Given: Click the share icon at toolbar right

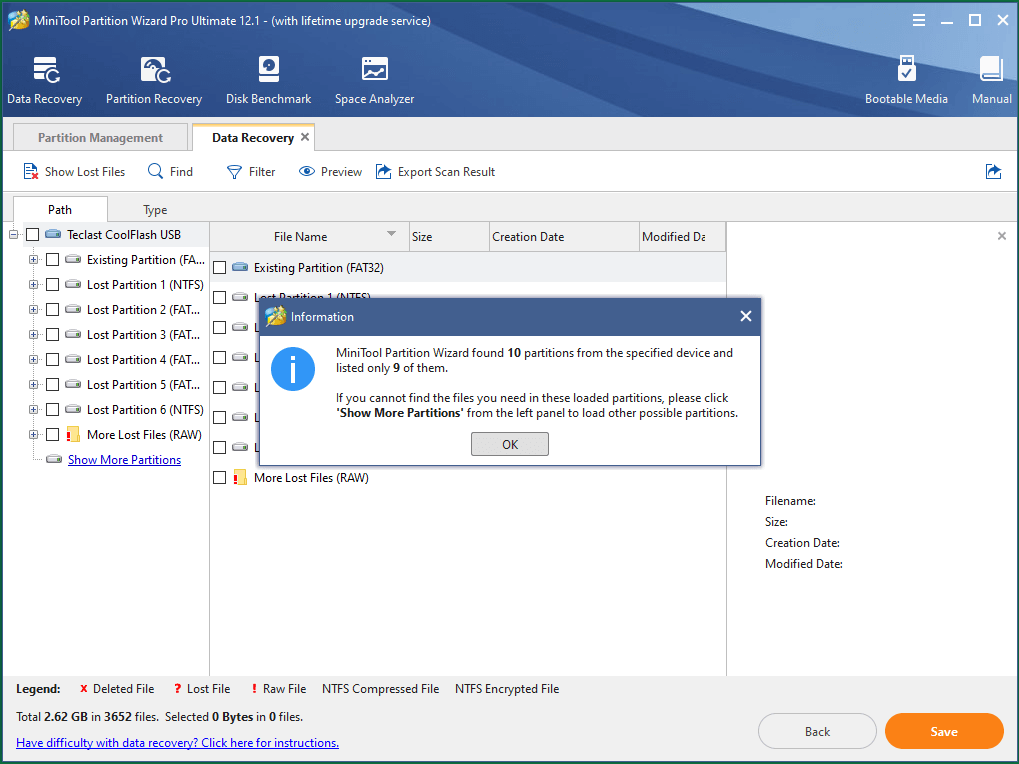Looking at the screenshot, I should 993,172.
